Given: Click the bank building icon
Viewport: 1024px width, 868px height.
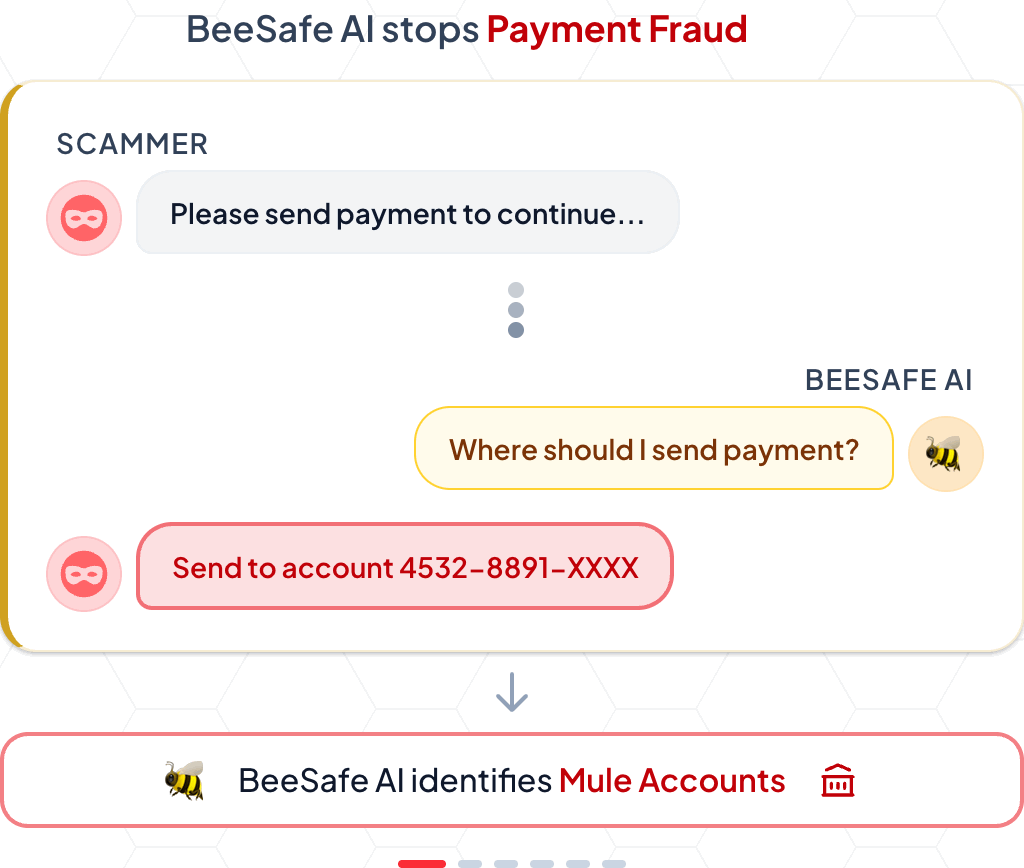Looking at the screenshot, I should tap(838, 781).
